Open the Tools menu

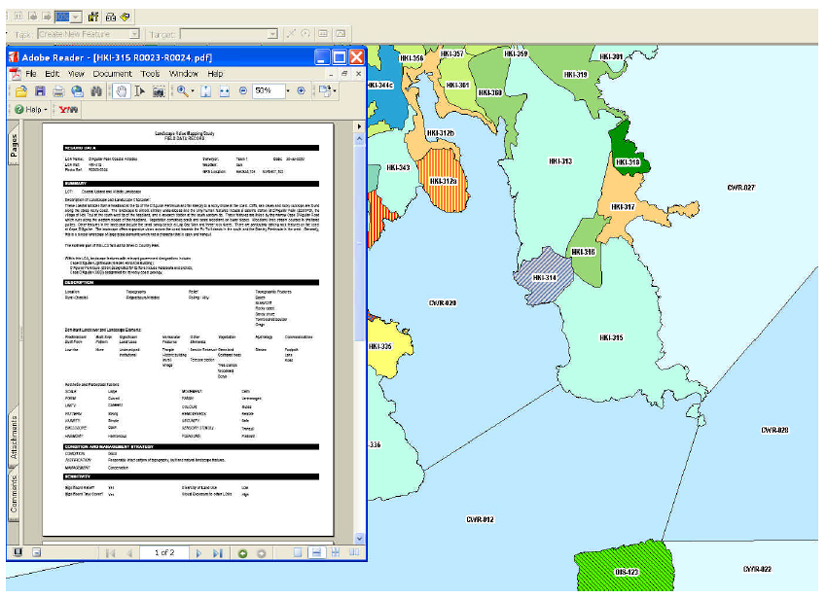tap(150, 74)
